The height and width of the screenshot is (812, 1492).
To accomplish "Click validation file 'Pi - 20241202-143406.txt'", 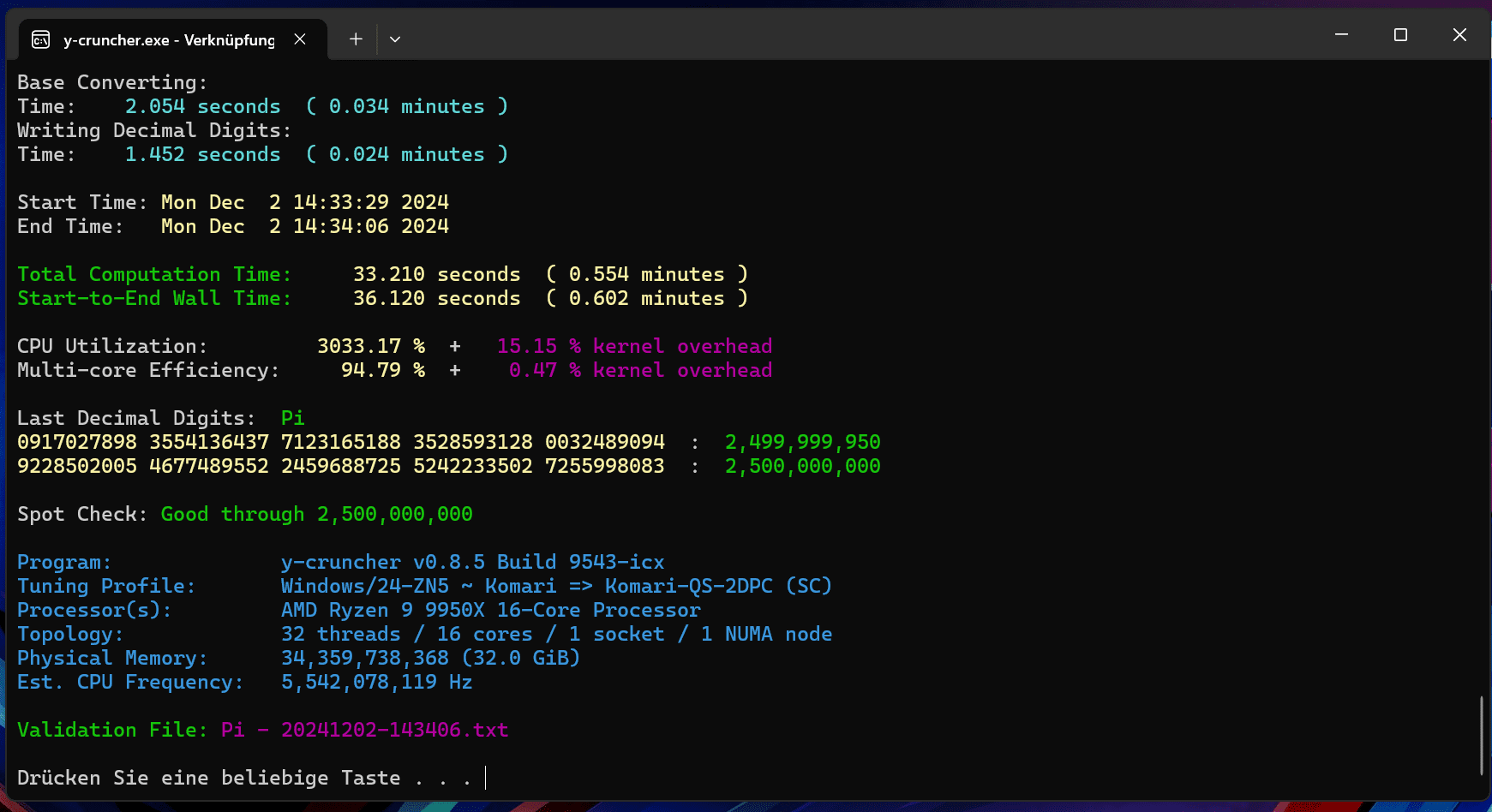I will pyautogui.click(x=365, y=730).
